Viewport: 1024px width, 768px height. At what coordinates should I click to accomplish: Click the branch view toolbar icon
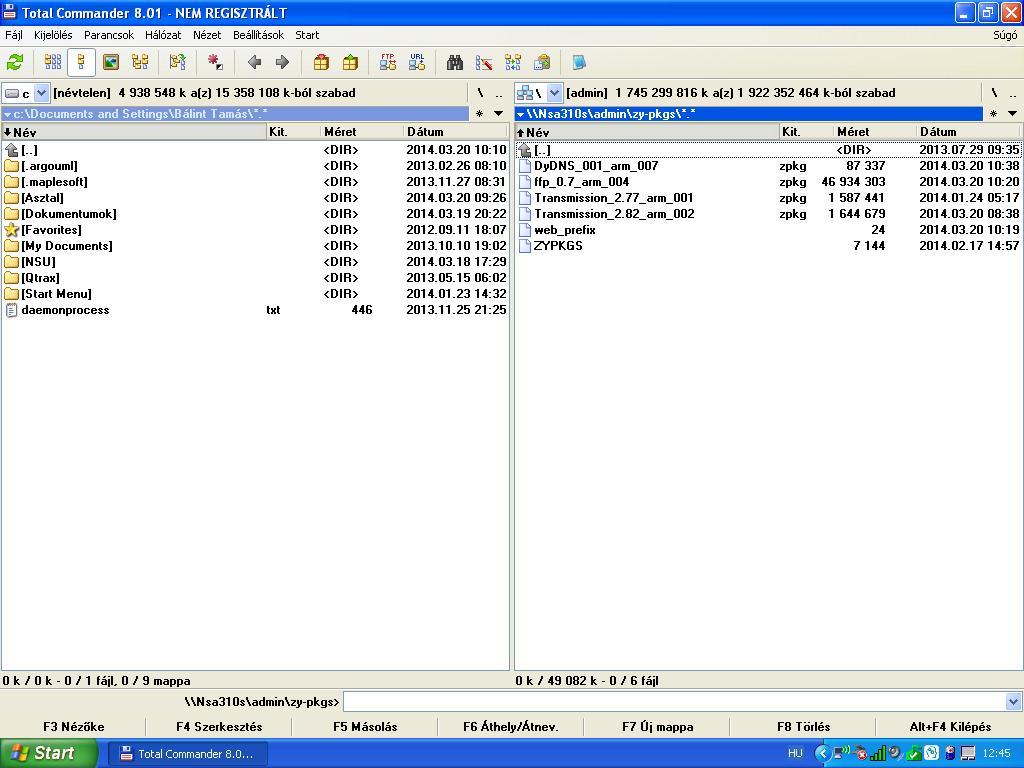tap(177, 63)
